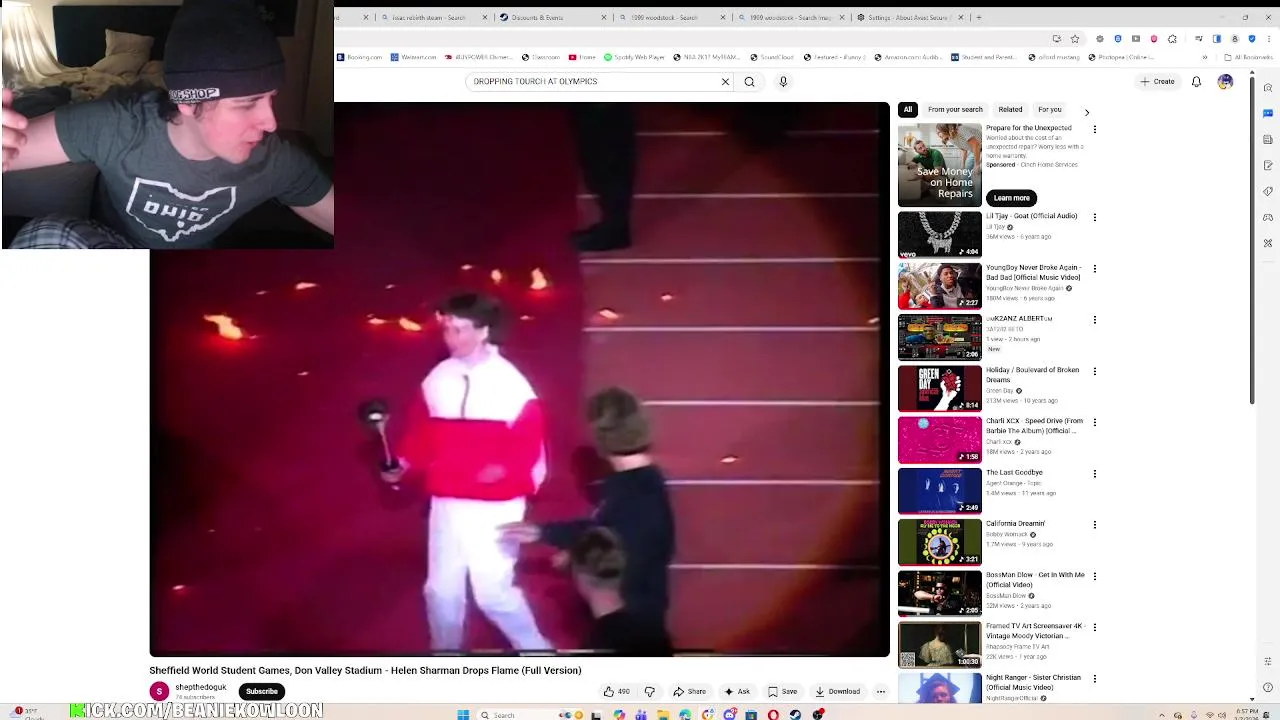Open the BossMan Dlow video thumbnail
Screen dimensions: 1280x720
point(940,593)
